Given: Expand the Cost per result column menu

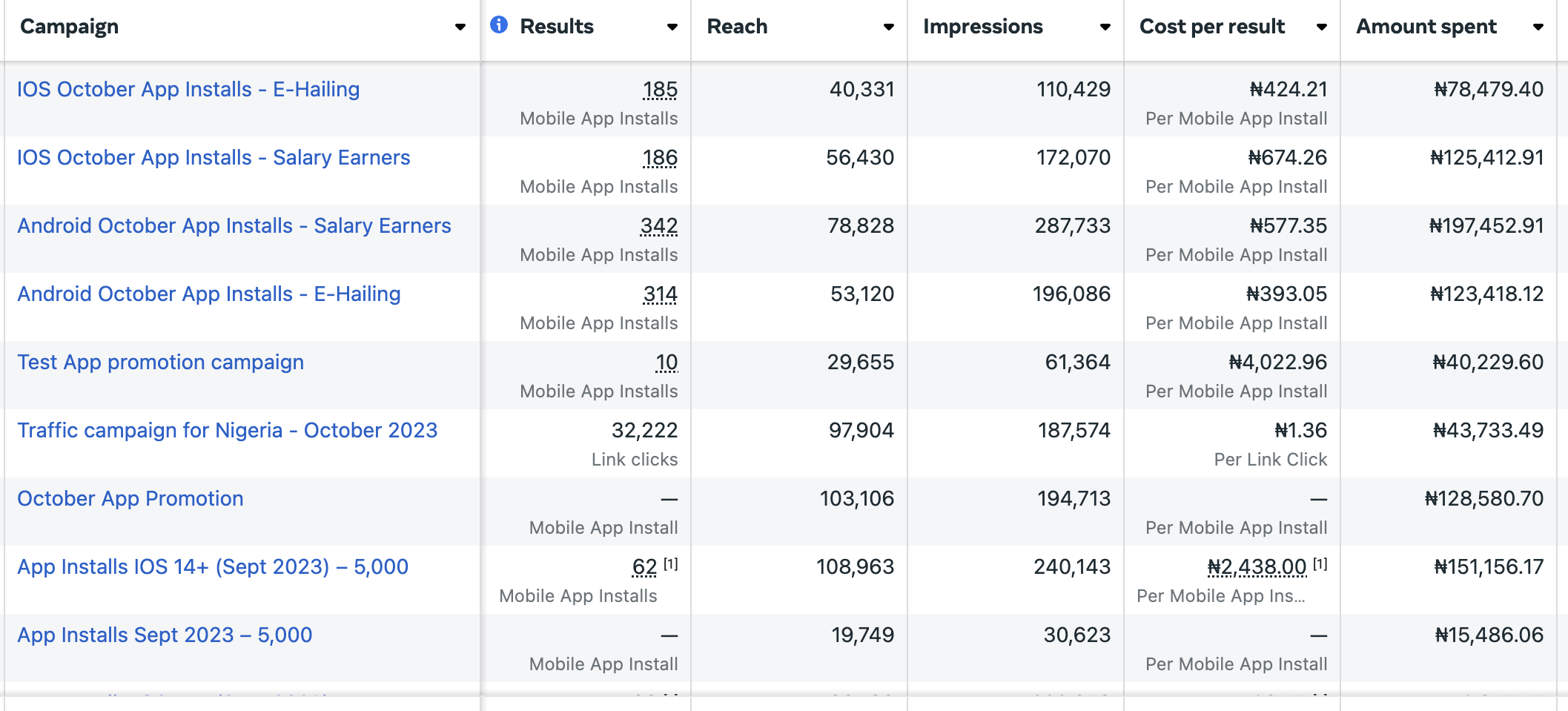Looking at the screenshot, I should tap(1321, 27).
